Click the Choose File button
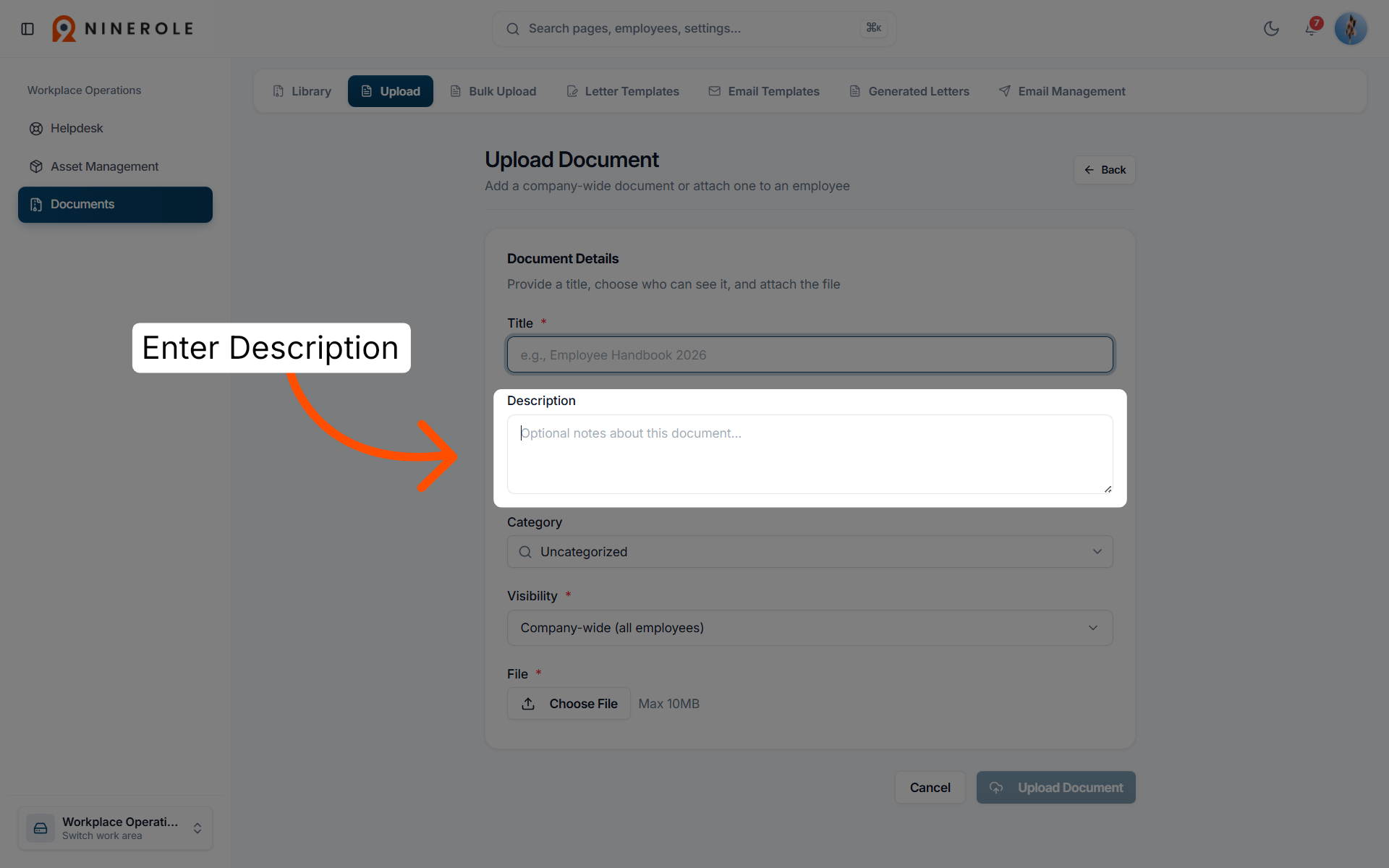Image resolution: width=1389 pixels, height=868 pixels. (569, 704)
